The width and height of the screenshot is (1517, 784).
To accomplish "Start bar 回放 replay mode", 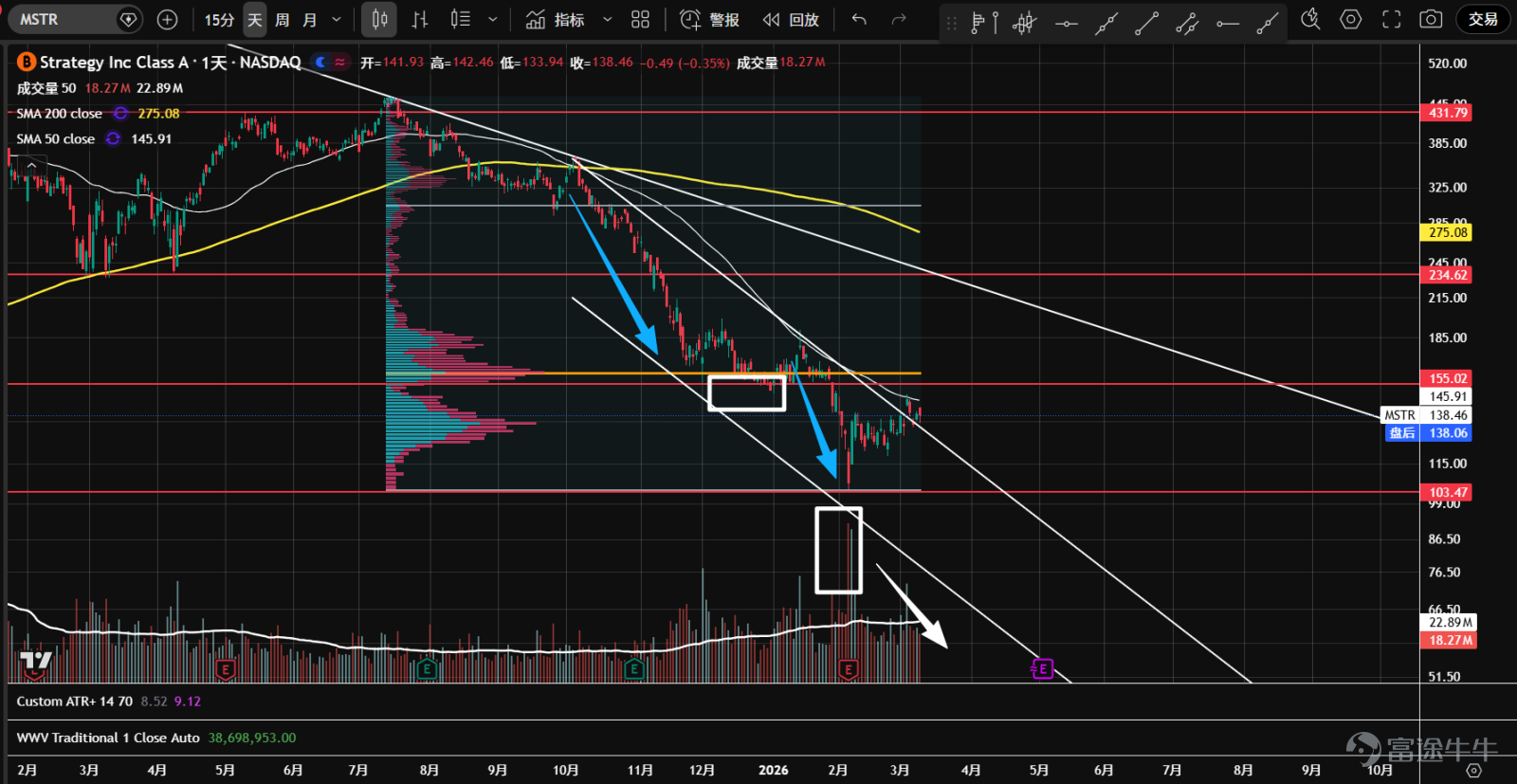I will point(791,19).
